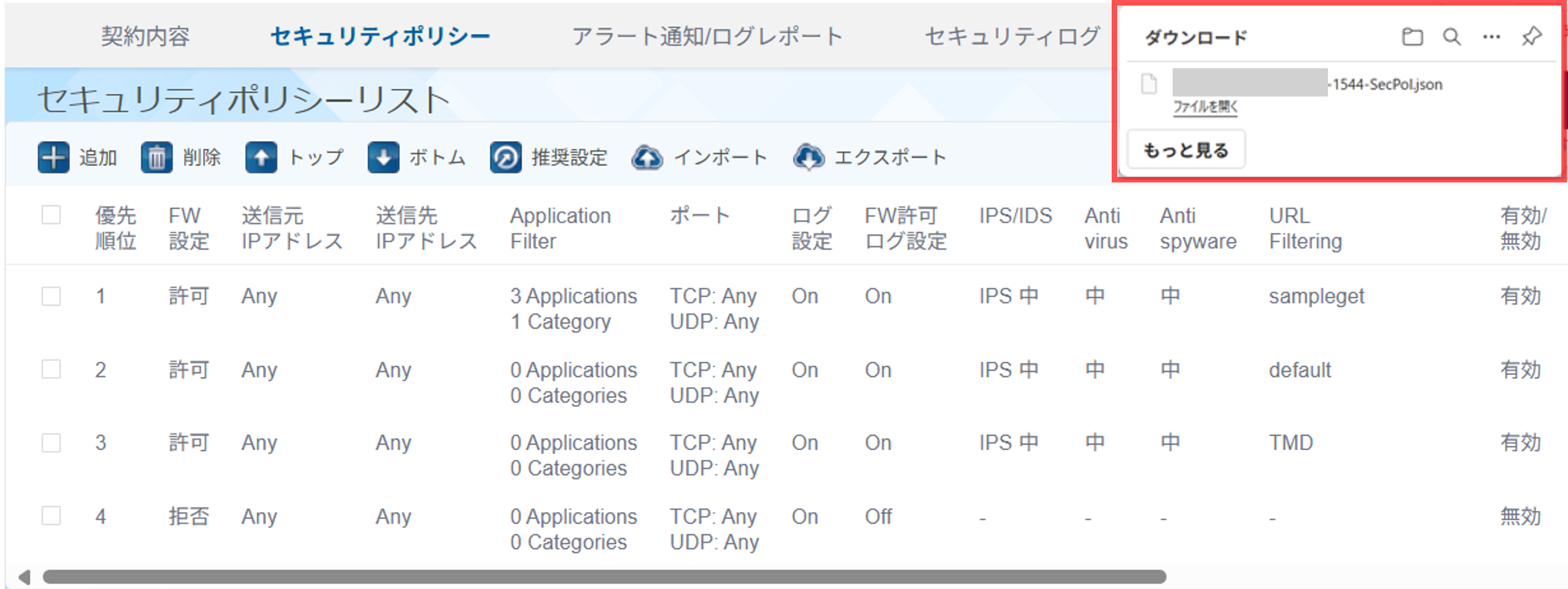Pin the ダウンロード panel
Image resolution: width=1568 pixels, height=589 pixels.
pos(1531,37)
